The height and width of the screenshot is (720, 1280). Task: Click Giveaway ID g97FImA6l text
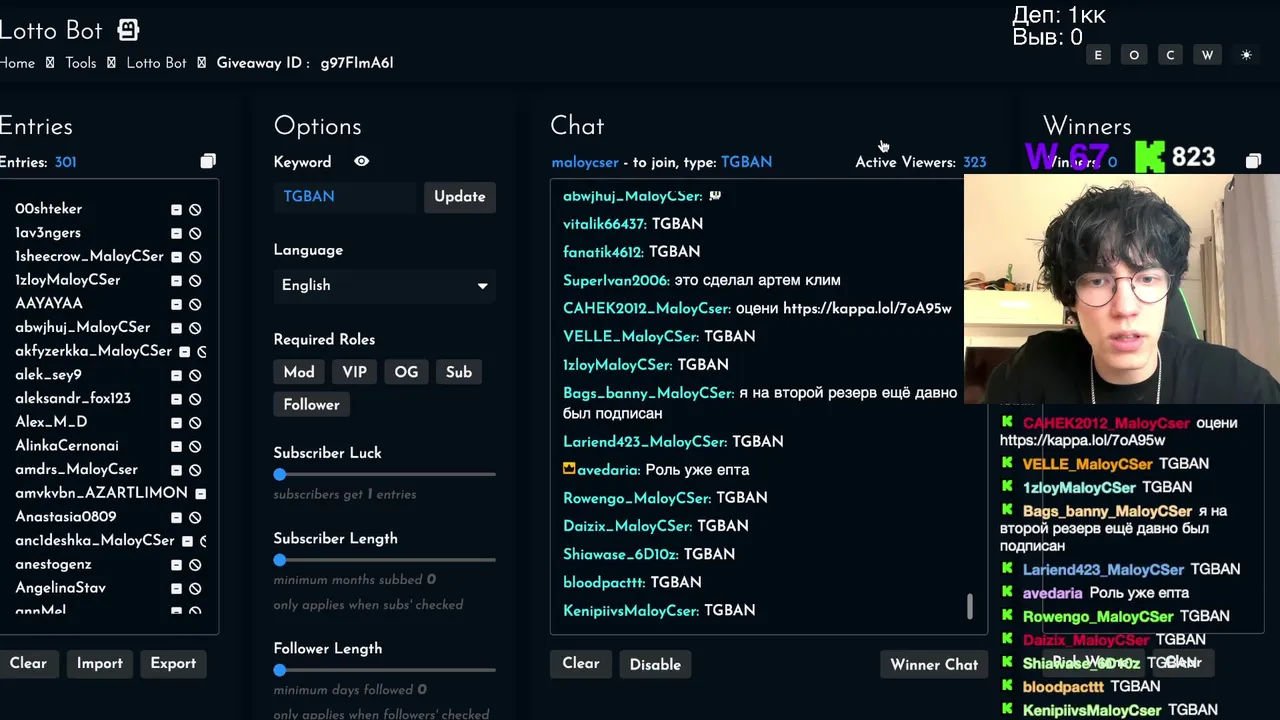(357, 63)
